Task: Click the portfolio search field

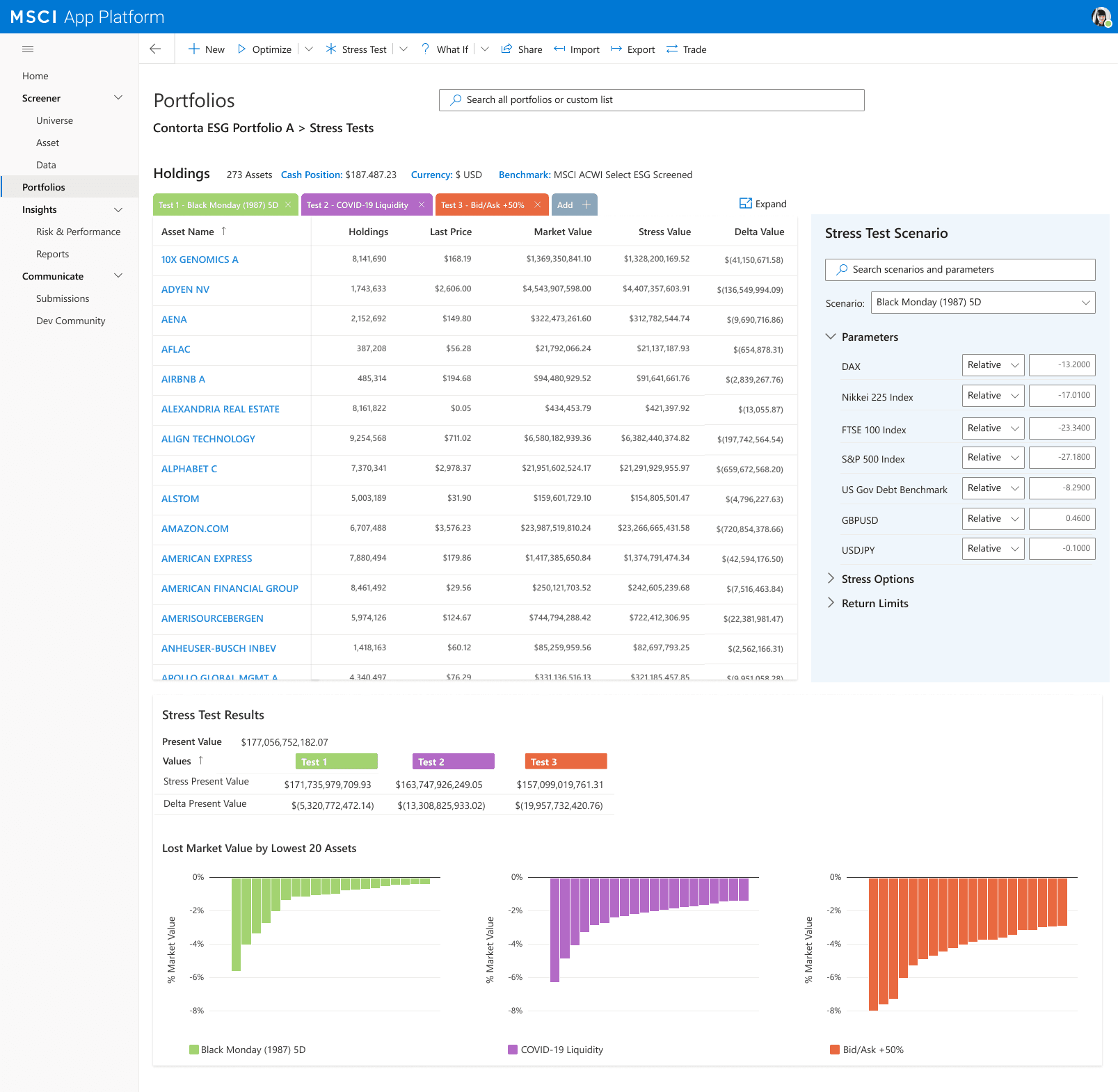Action: (x=652, y=99)
